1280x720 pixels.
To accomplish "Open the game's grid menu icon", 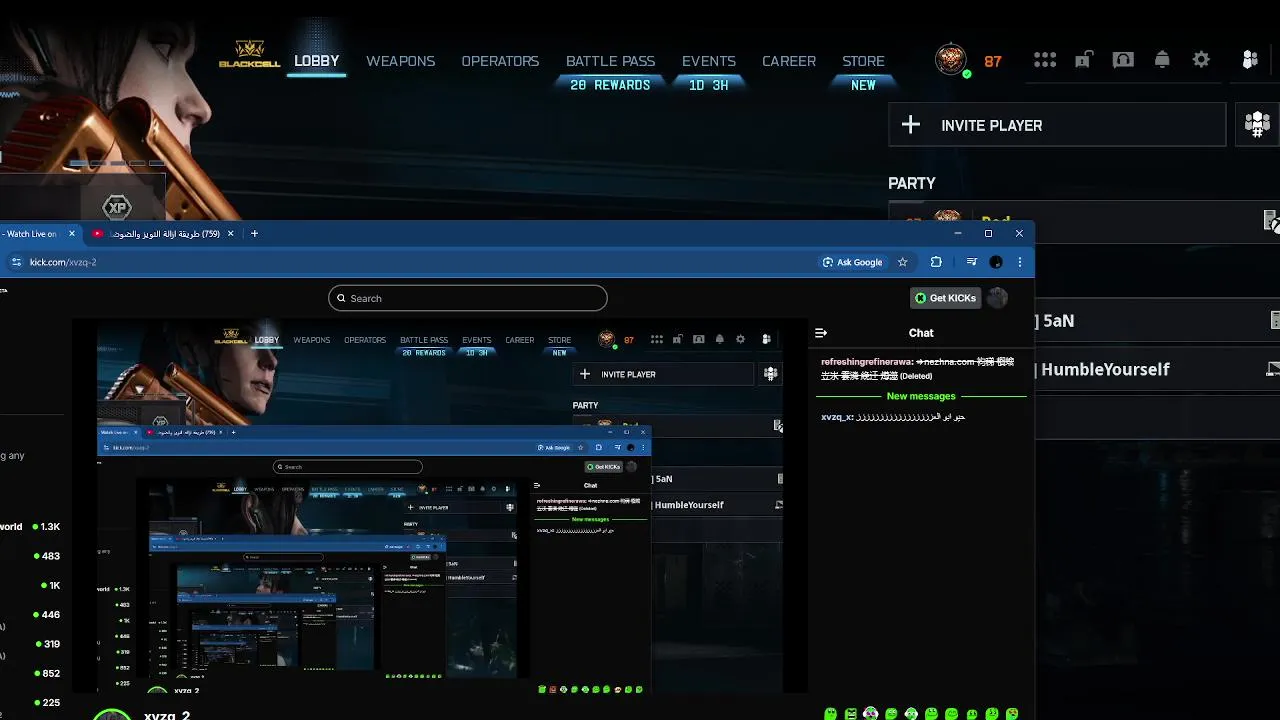I will (1045, 61).
